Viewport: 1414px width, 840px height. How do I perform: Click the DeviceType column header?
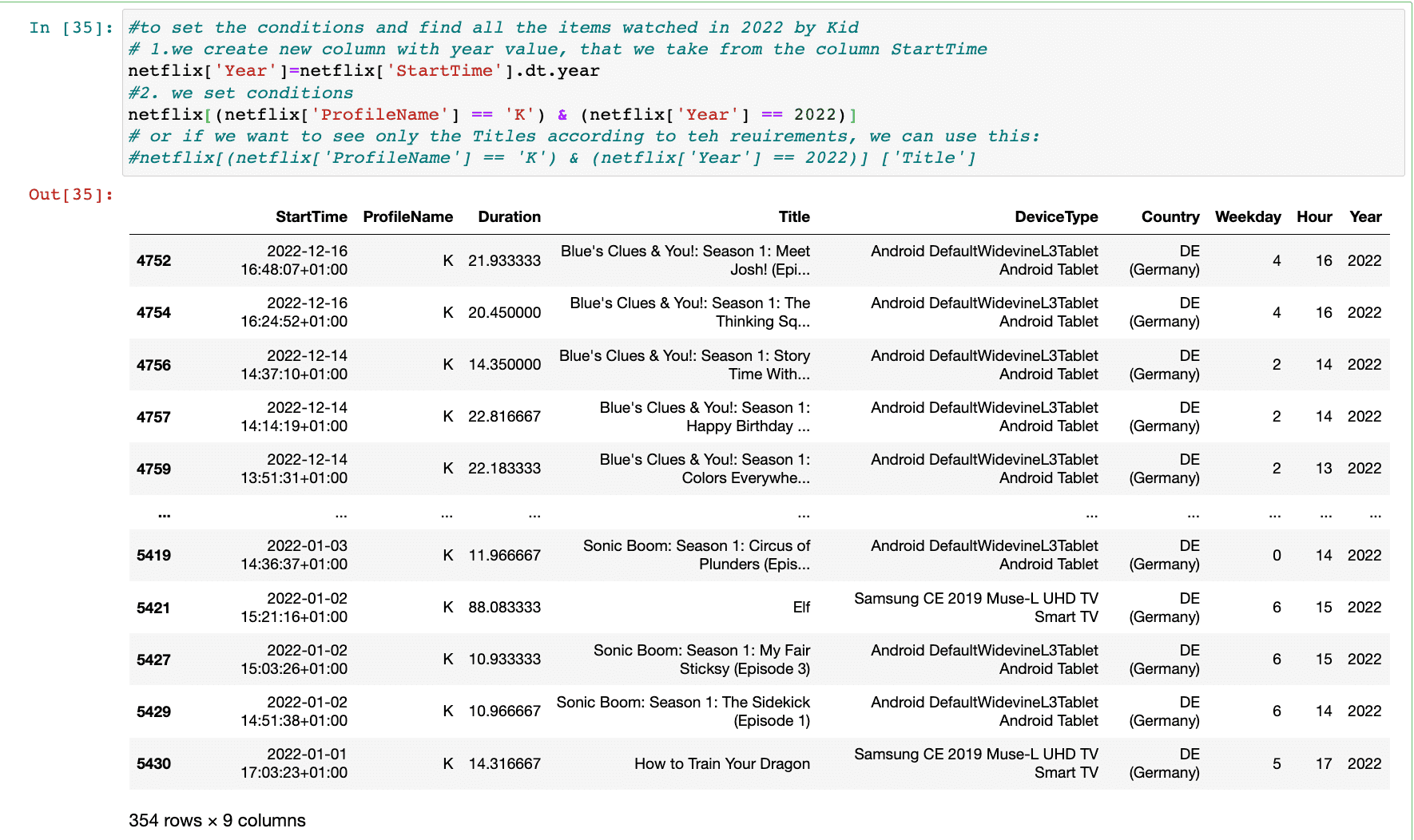1055,217
